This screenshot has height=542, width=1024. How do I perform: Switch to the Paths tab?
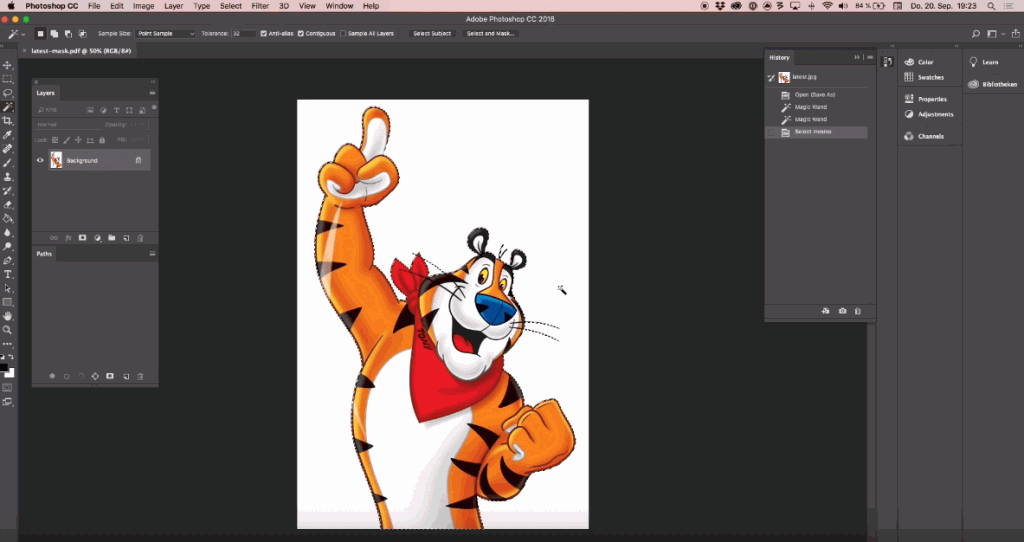pyautogui.click(x=44, y=253)
